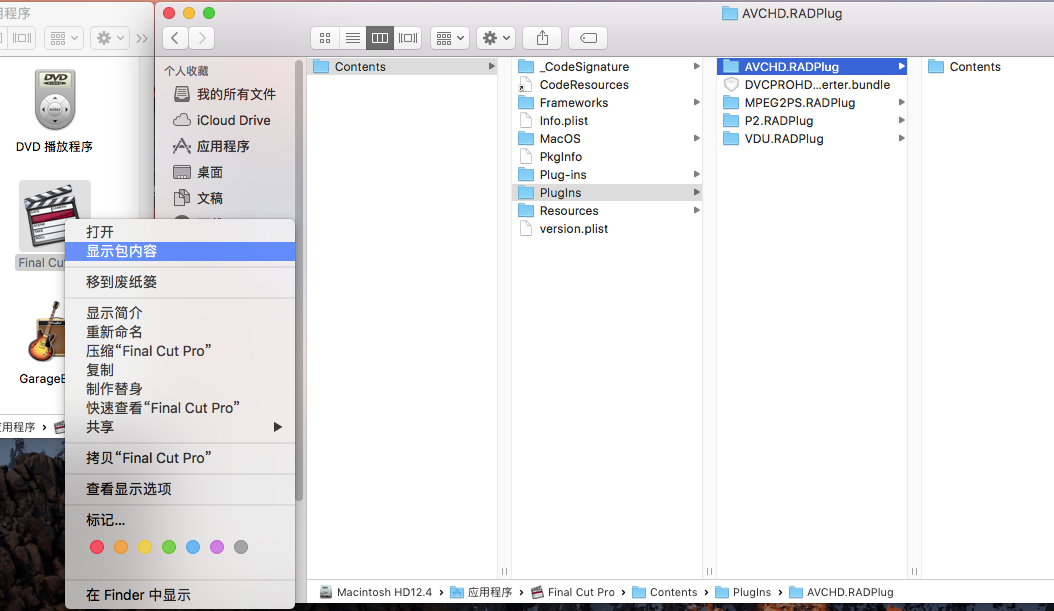Apply the gray tag color
The width and height of the screenshot is (1054, 611).
pyautogui.click(x=241, y=547)
